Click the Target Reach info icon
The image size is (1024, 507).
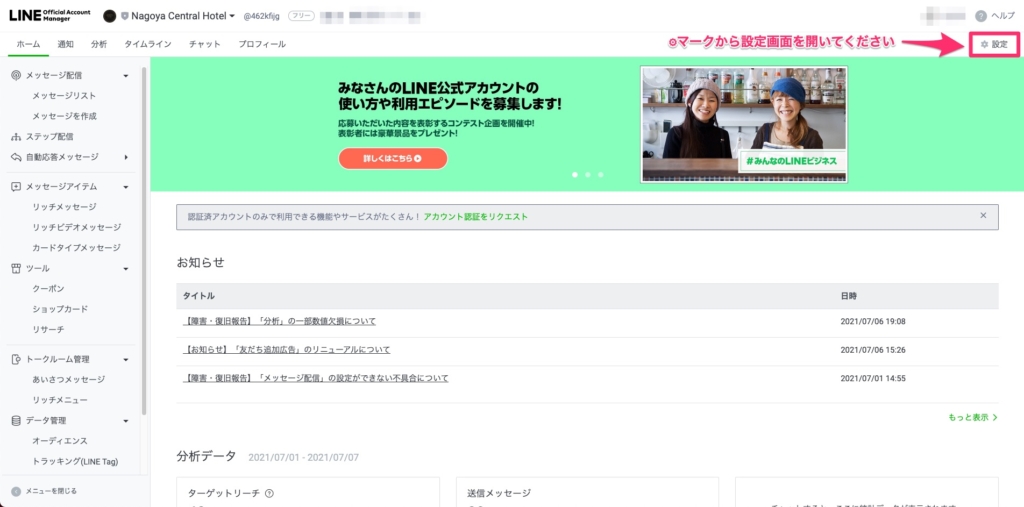tap(270, 493)
